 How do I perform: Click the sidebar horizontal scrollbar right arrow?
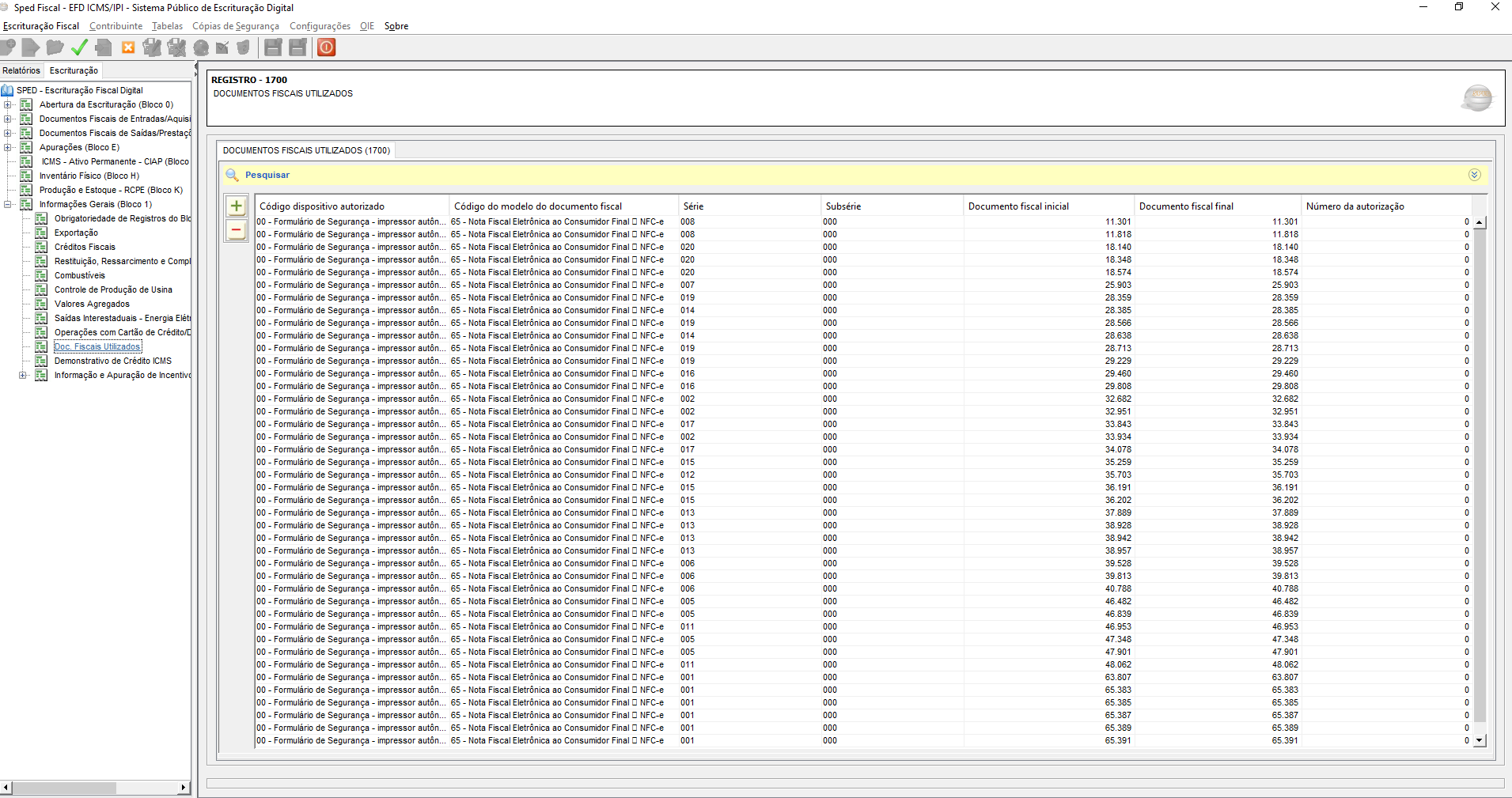point(184,788)
